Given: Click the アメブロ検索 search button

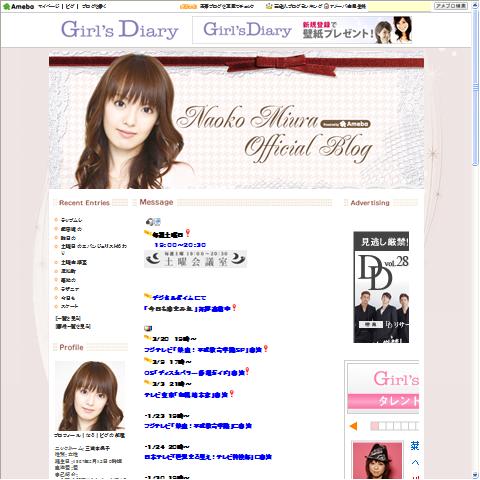Looking at the screenshot, I should [450, 6].
